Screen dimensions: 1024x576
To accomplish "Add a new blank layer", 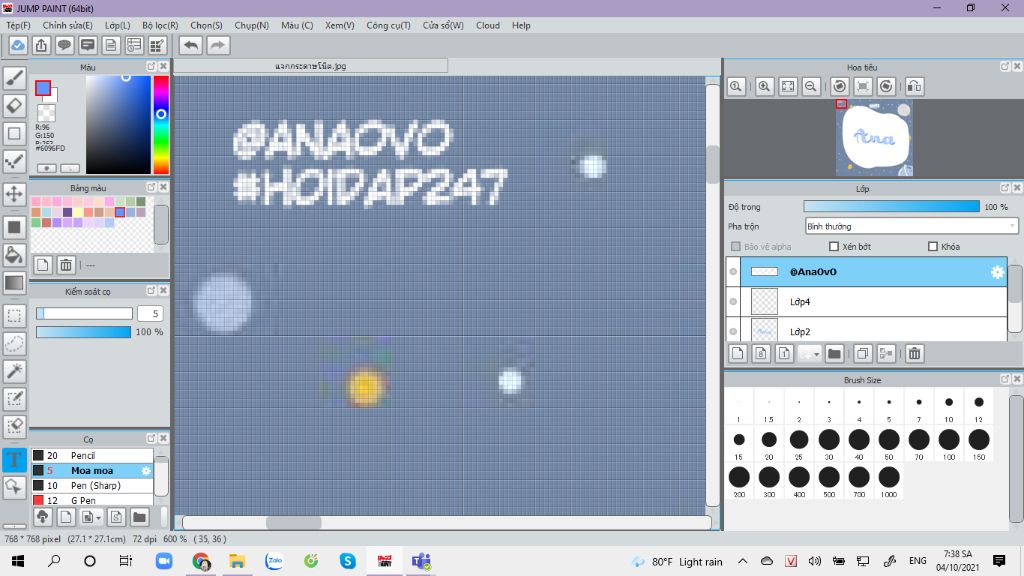I will click(737, 353).
